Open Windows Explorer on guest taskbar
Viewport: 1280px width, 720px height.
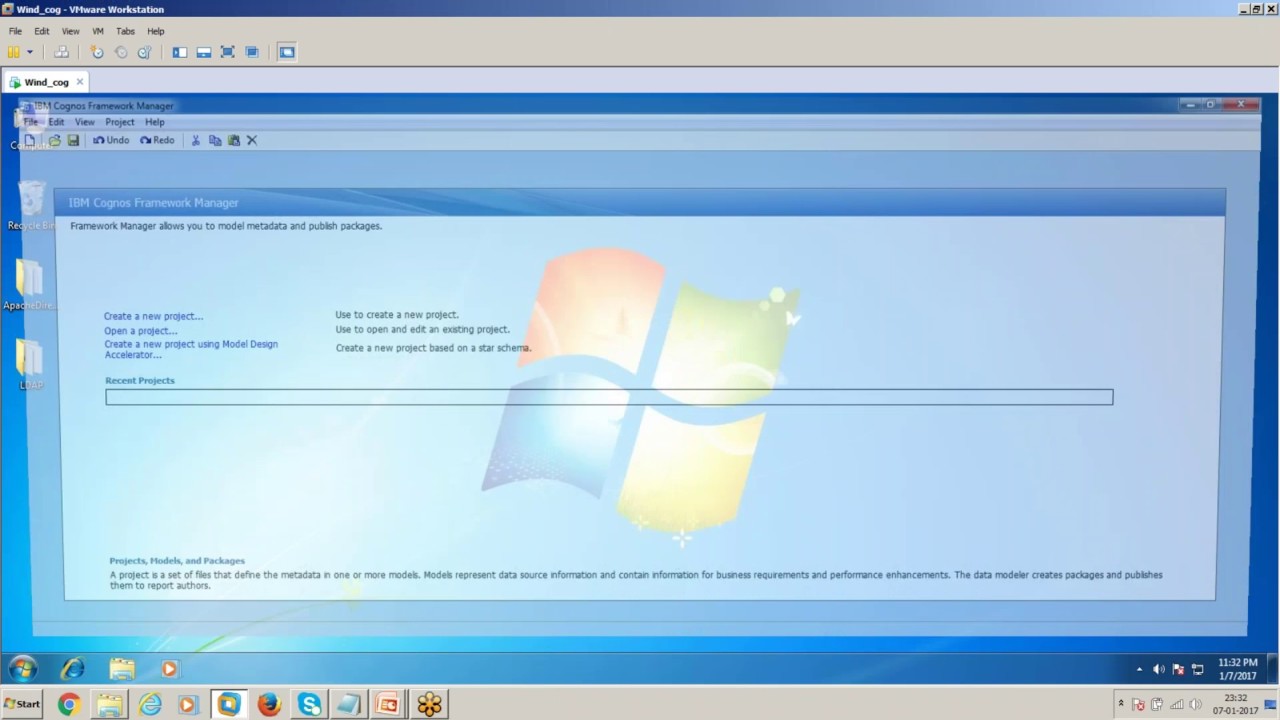[122, 668]
